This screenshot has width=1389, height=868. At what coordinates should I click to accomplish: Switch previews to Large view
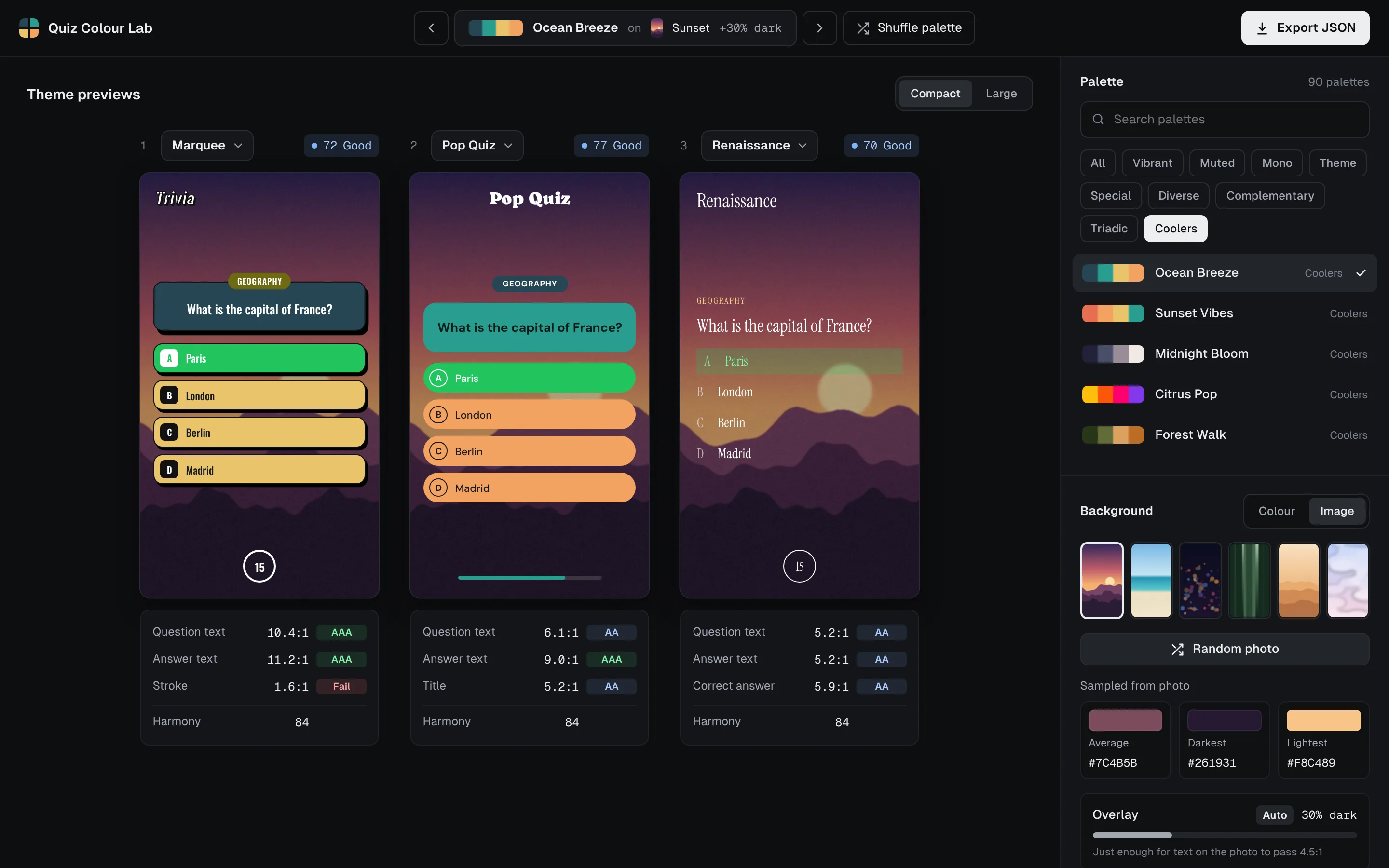pyautogui.click(x=1001, y=94)
